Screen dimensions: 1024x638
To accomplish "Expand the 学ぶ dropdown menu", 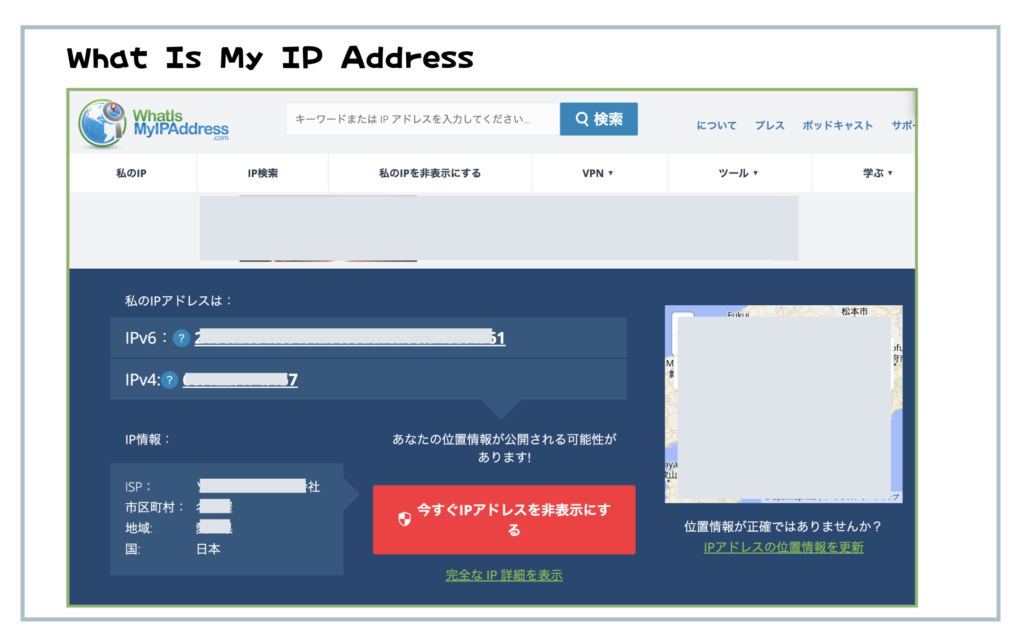I will [877, 173].
